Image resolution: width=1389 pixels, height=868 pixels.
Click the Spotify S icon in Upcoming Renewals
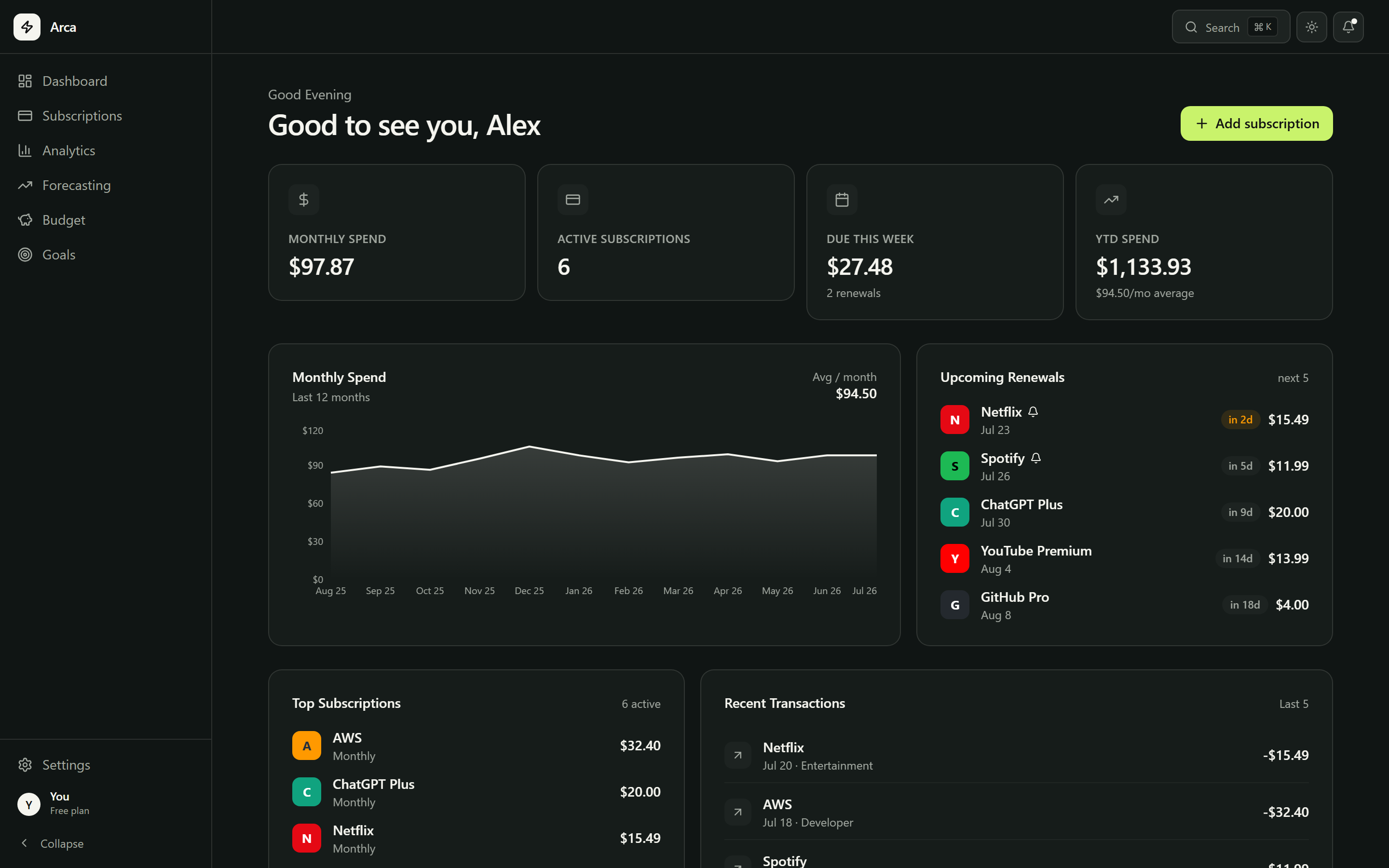[954, 466]
